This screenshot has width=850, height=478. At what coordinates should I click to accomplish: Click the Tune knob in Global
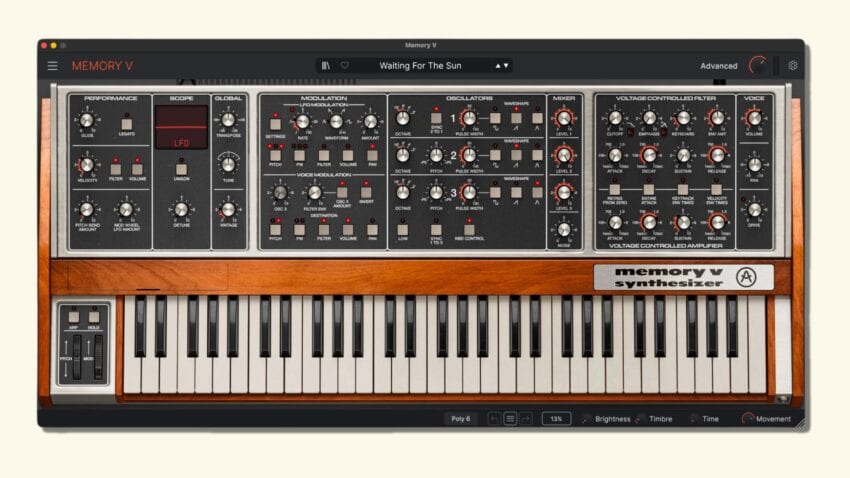[228, 164]
